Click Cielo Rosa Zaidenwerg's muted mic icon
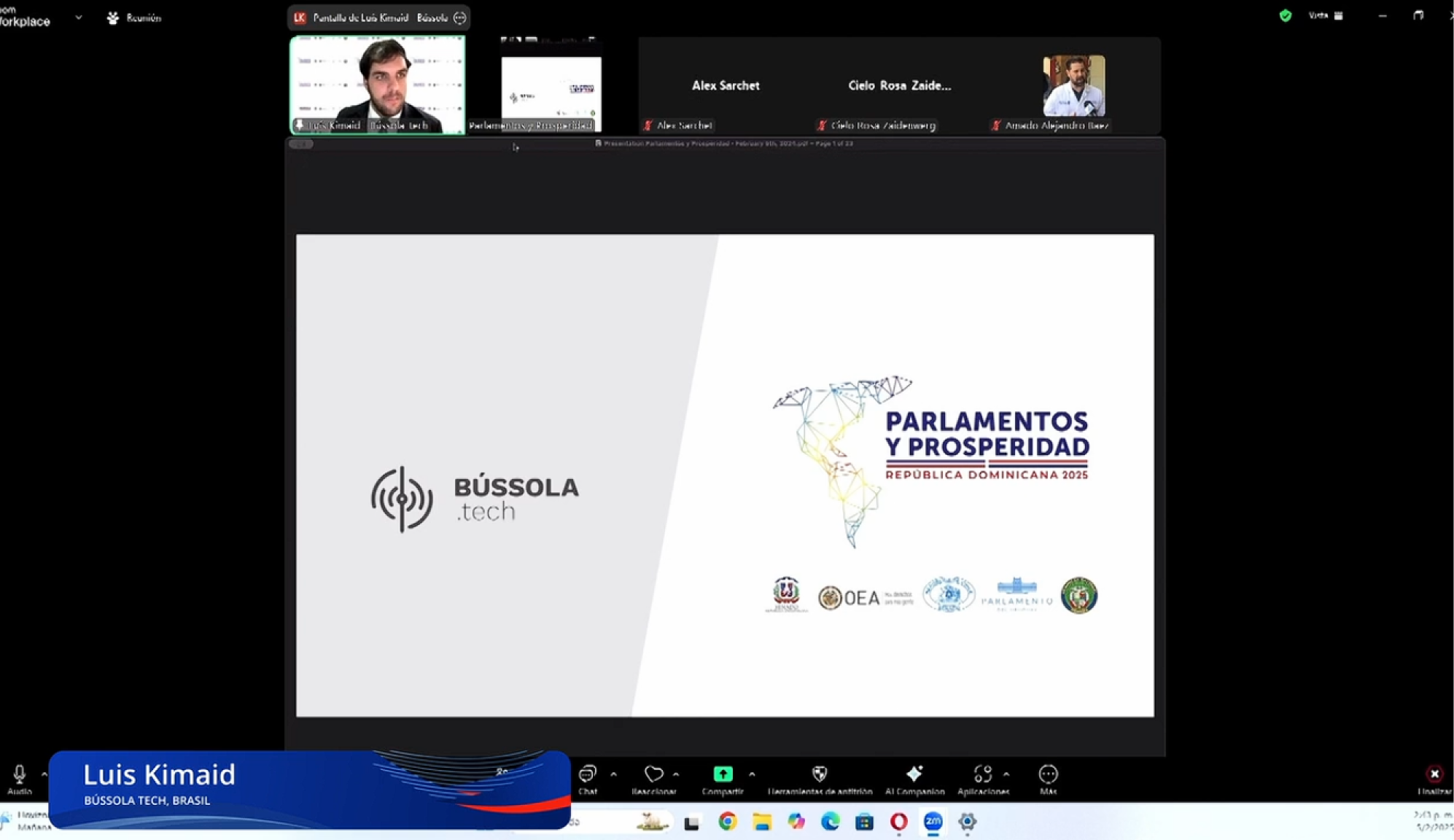1454x840 pixels. (822, 125)
